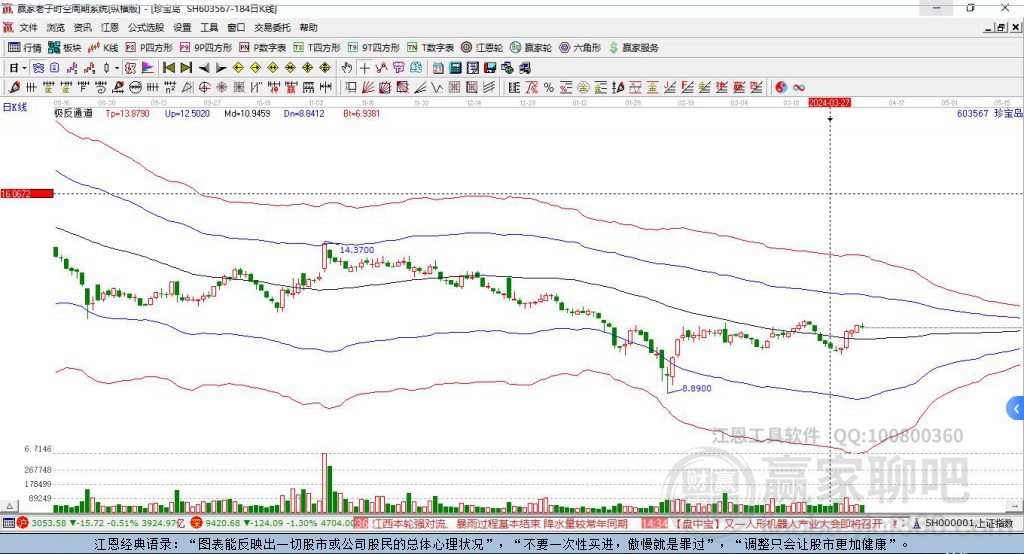Open the 江恩 menu
This screenshot has height=554, width=1024.
[110, 27]
